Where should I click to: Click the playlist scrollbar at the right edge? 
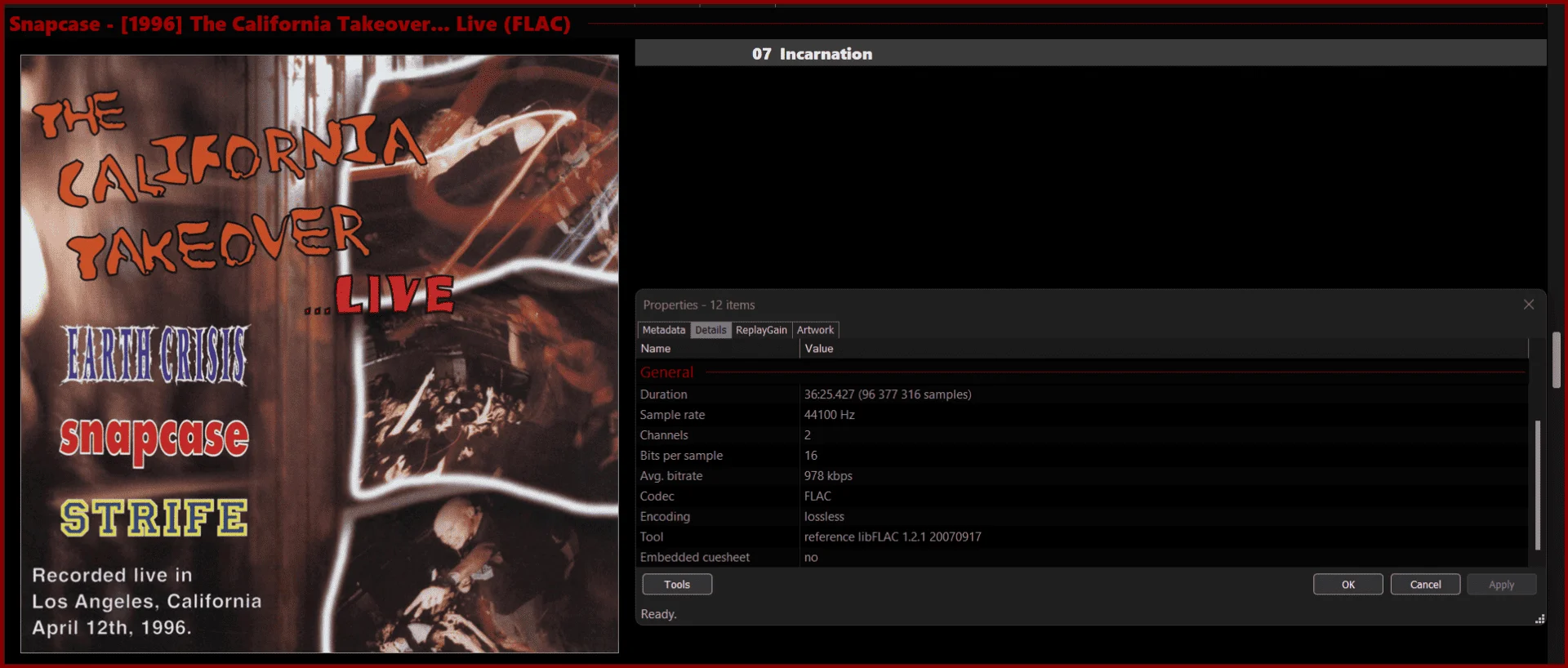click(1557, 360)
